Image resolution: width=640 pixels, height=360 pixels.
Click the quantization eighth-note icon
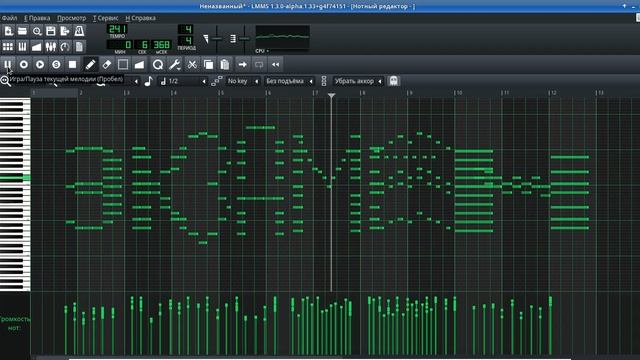[x=149, y=81]
